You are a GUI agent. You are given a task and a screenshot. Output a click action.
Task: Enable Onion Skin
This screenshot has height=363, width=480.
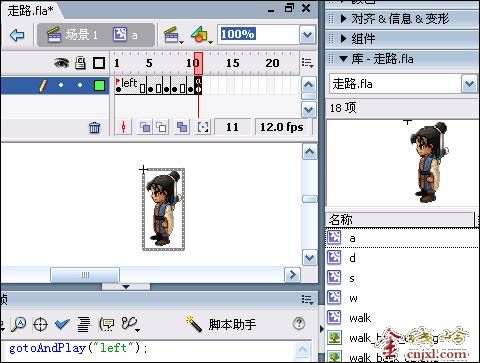(x=145, y=127)
